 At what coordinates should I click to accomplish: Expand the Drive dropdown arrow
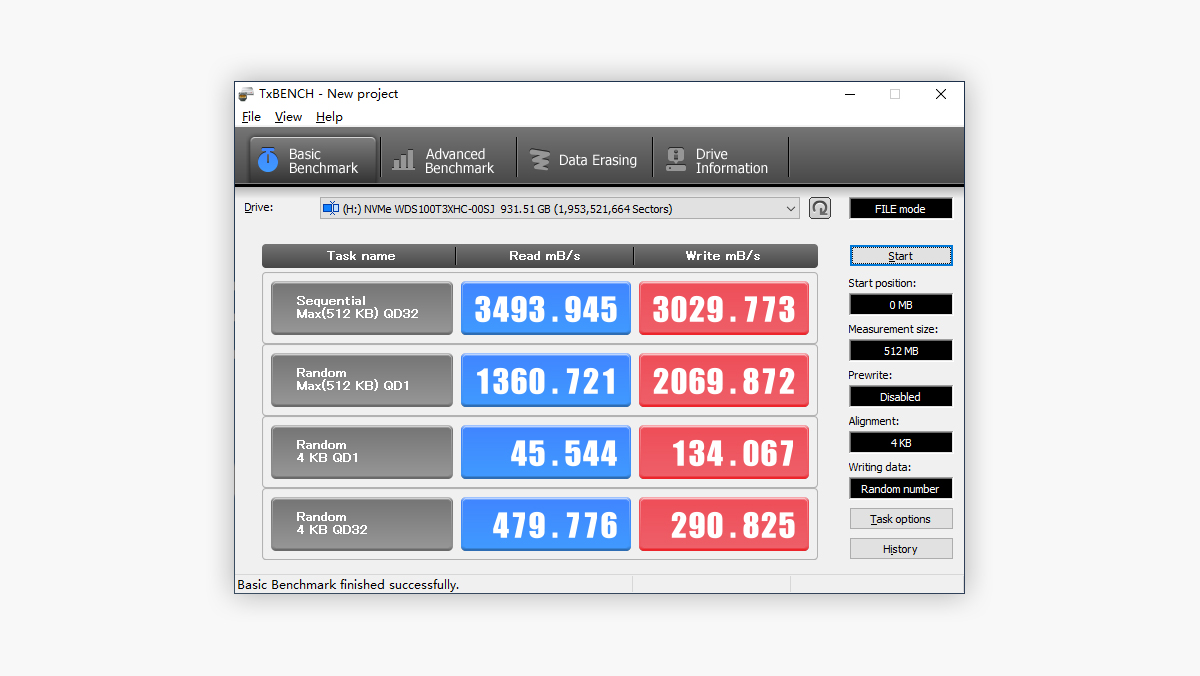tap(791, 208)
